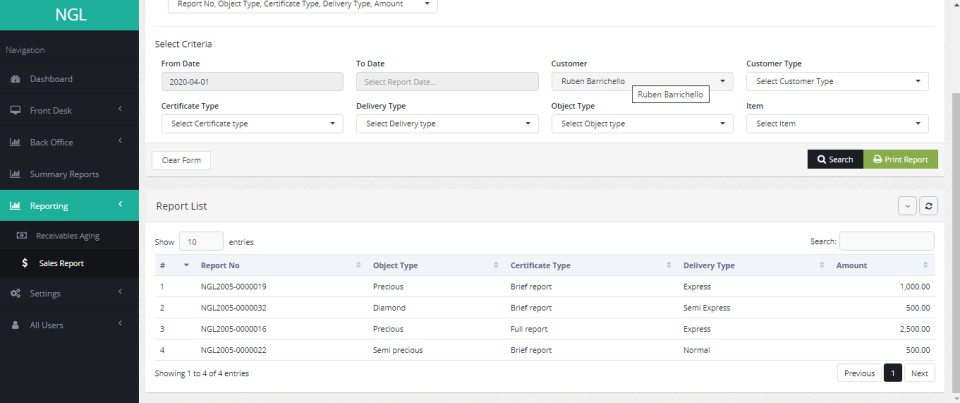Viewport: 960px width, 403px height.
Task: Click the All Users person icon
Action: (x=16, y=325)
